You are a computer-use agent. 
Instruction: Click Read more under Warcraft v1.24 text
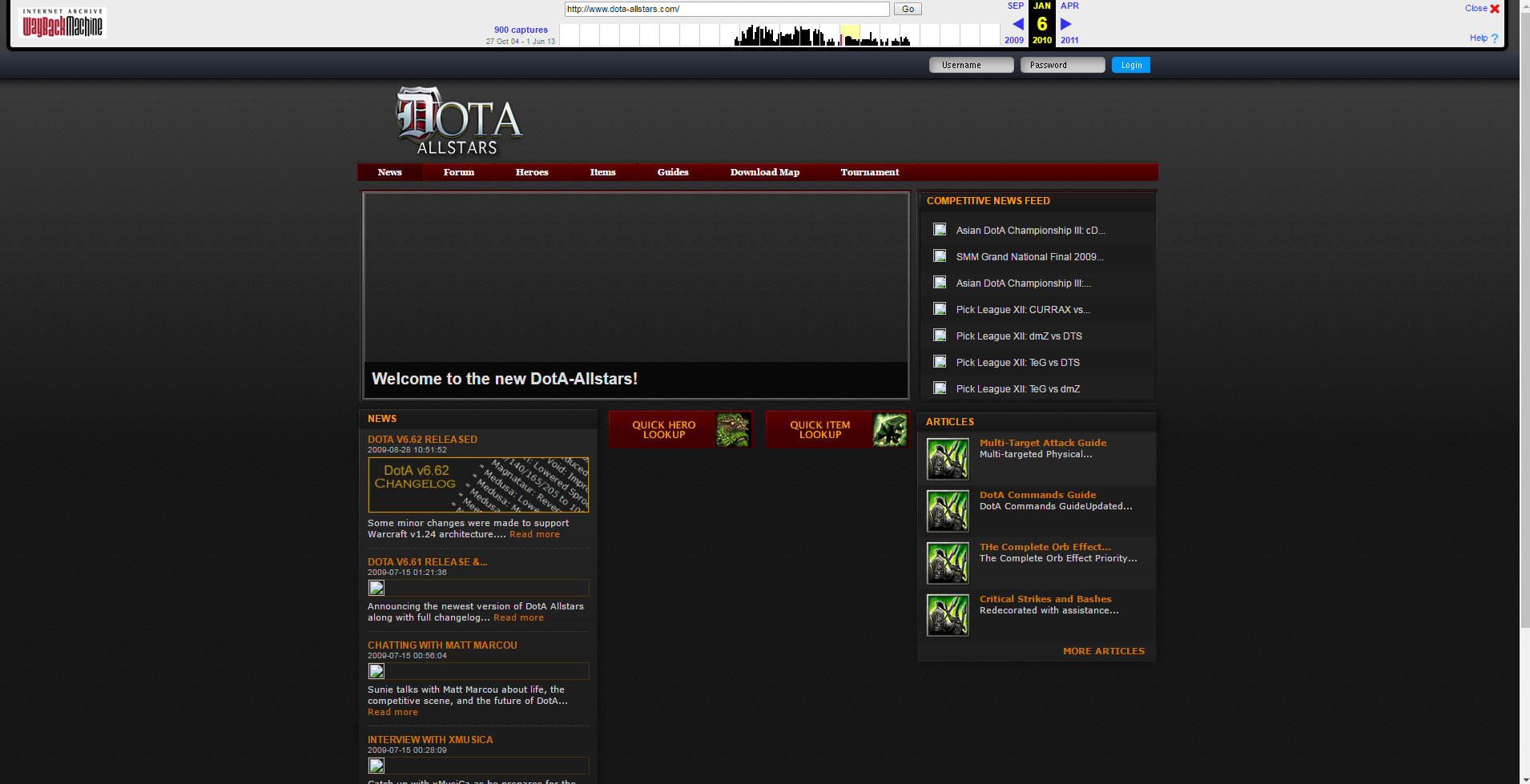point(534,534)
